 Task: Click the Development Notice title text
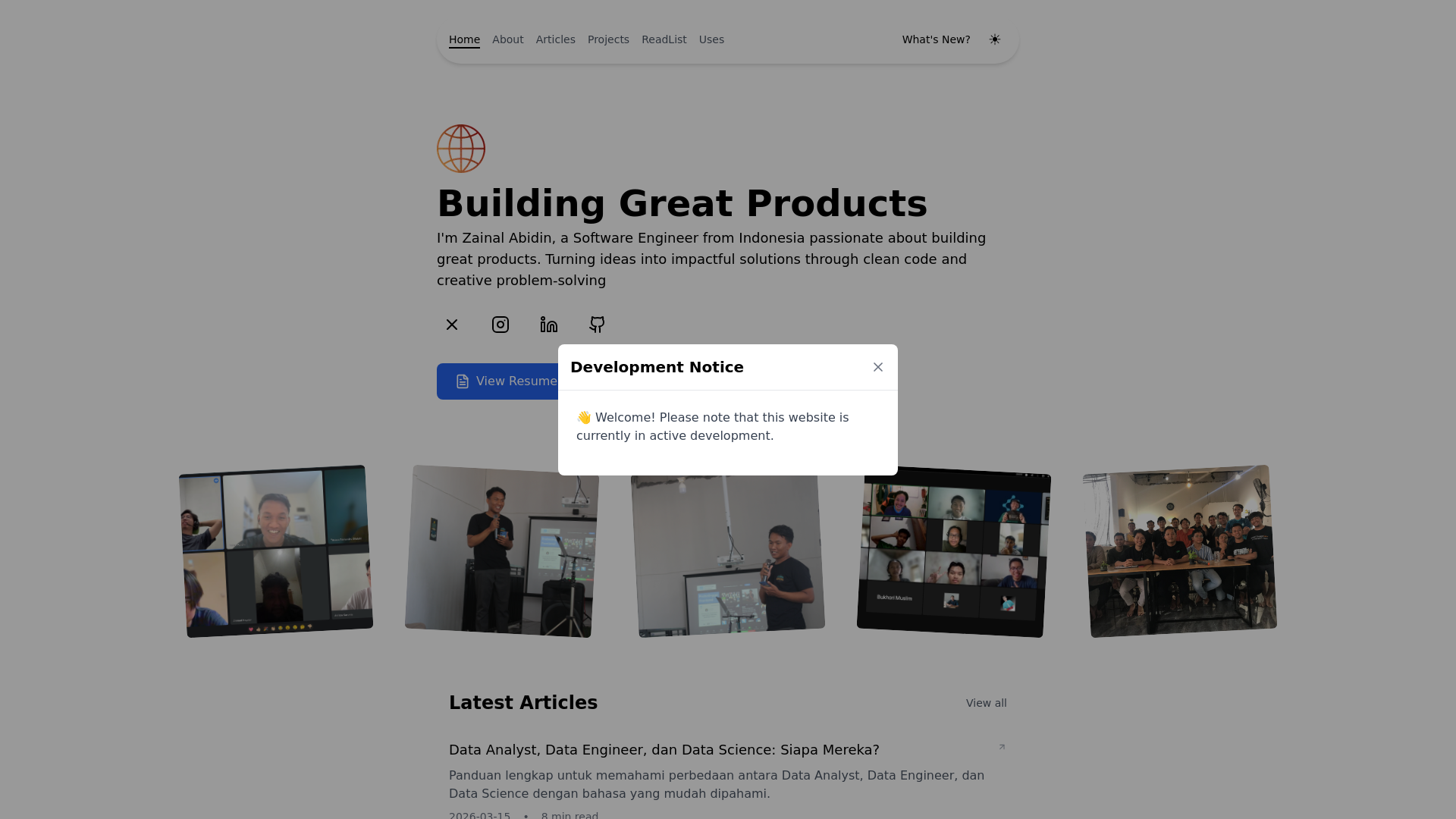[x=657, y=367]
